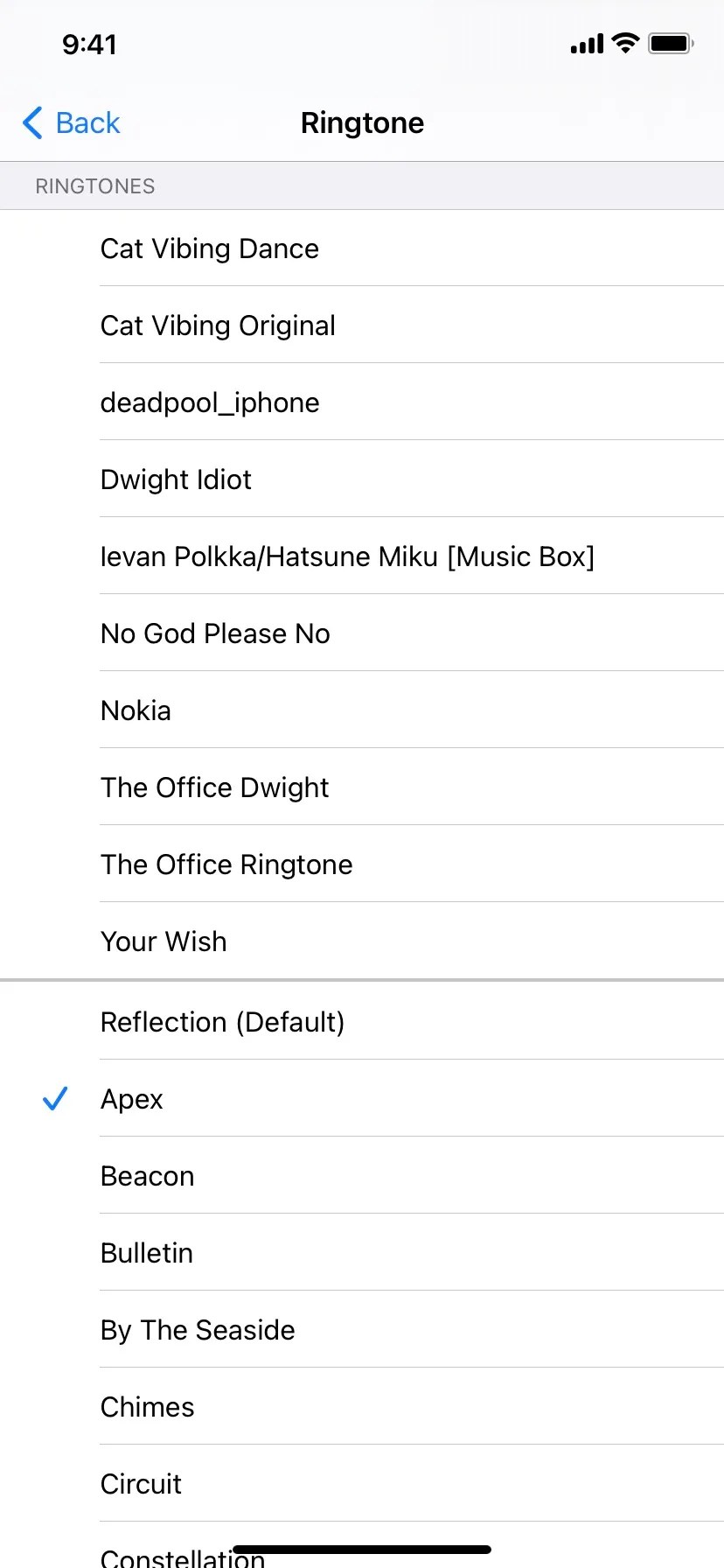Tap the cellular signal bars icon
724x1568 pixels.
tap(587, 44)
